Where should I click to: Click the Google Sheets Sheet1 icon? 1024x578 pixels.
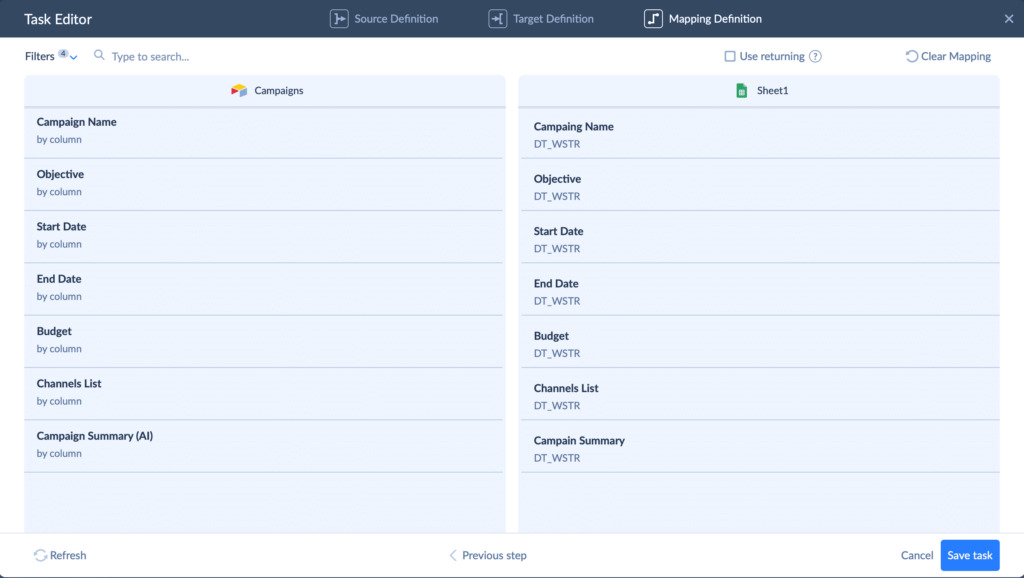(x=742, y=90)
